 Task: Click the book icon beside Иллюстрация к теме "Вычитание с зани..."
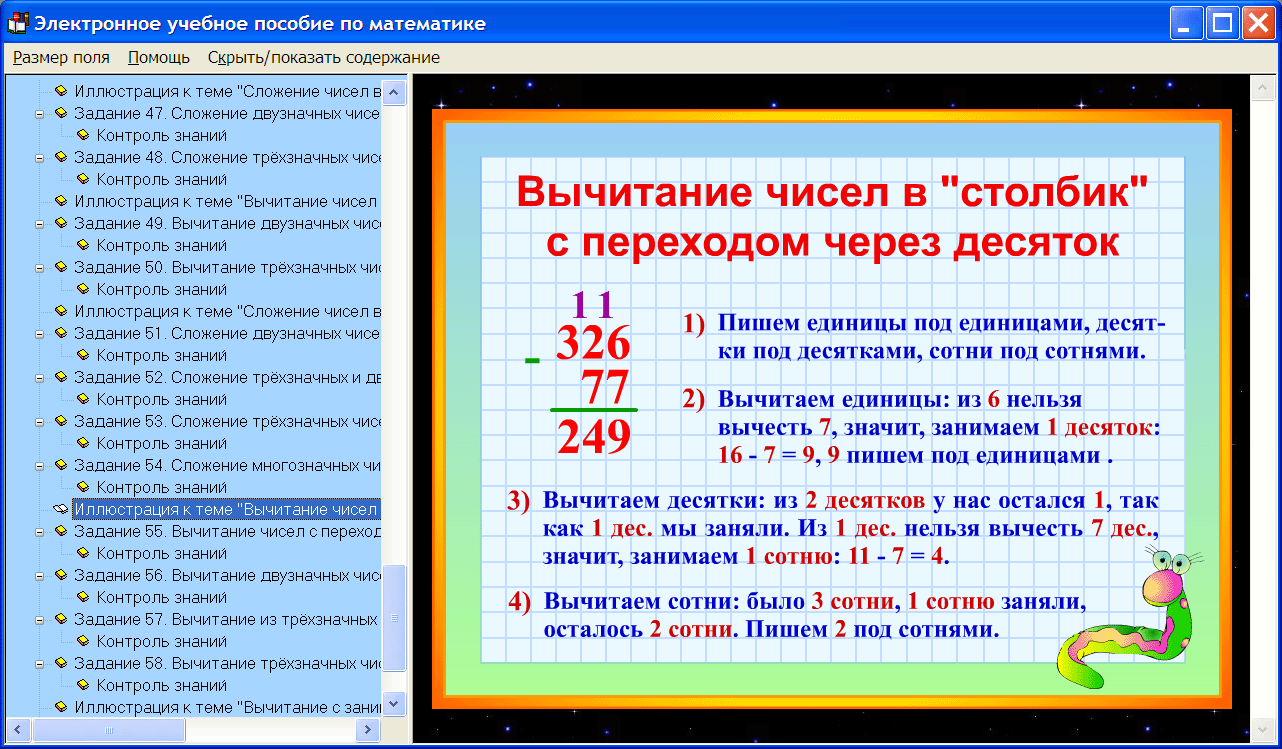60,707
